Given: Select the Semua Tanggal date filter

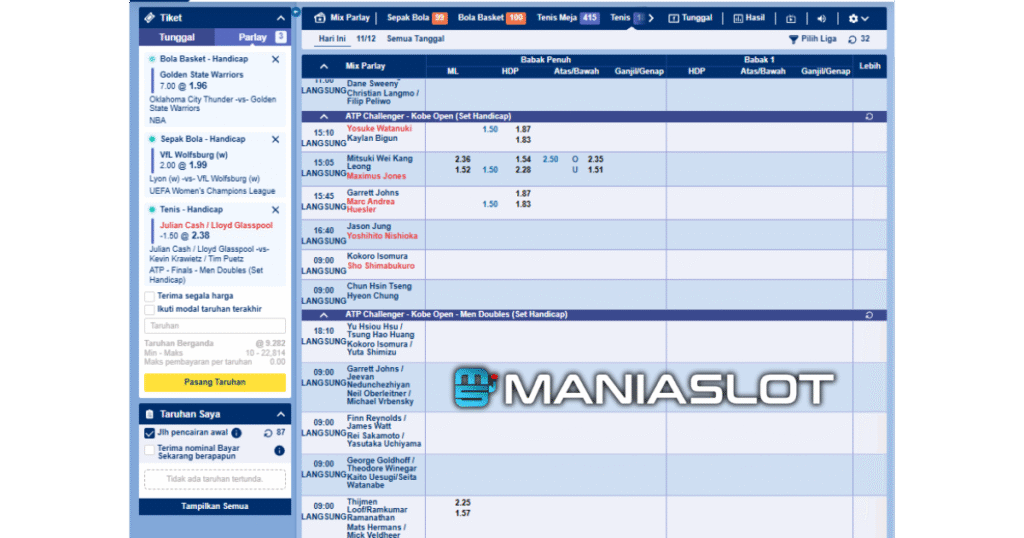Looking at the screenshot, I should (415, 39).
